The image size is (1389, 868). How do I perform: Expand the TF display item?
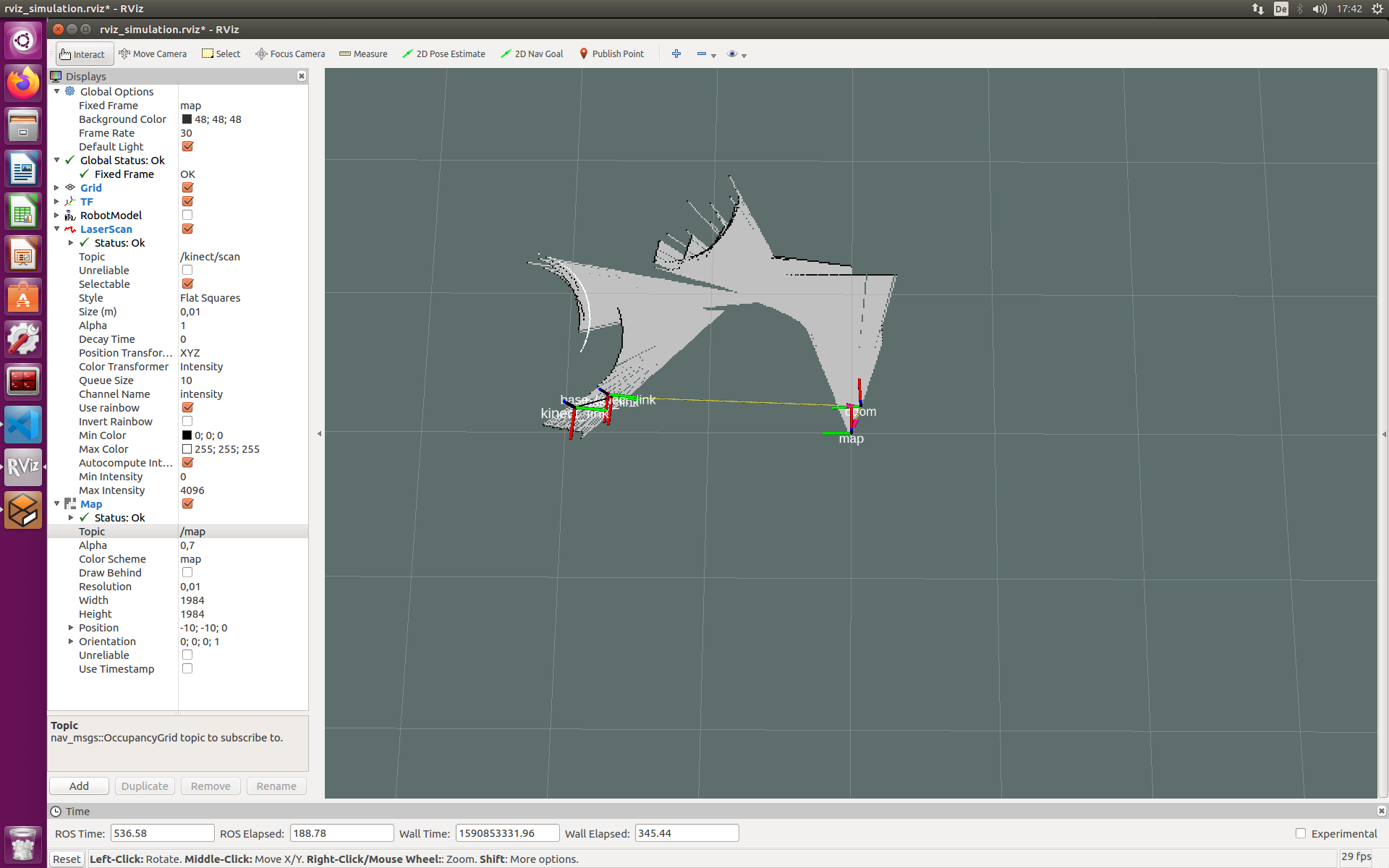click(57, 201)
